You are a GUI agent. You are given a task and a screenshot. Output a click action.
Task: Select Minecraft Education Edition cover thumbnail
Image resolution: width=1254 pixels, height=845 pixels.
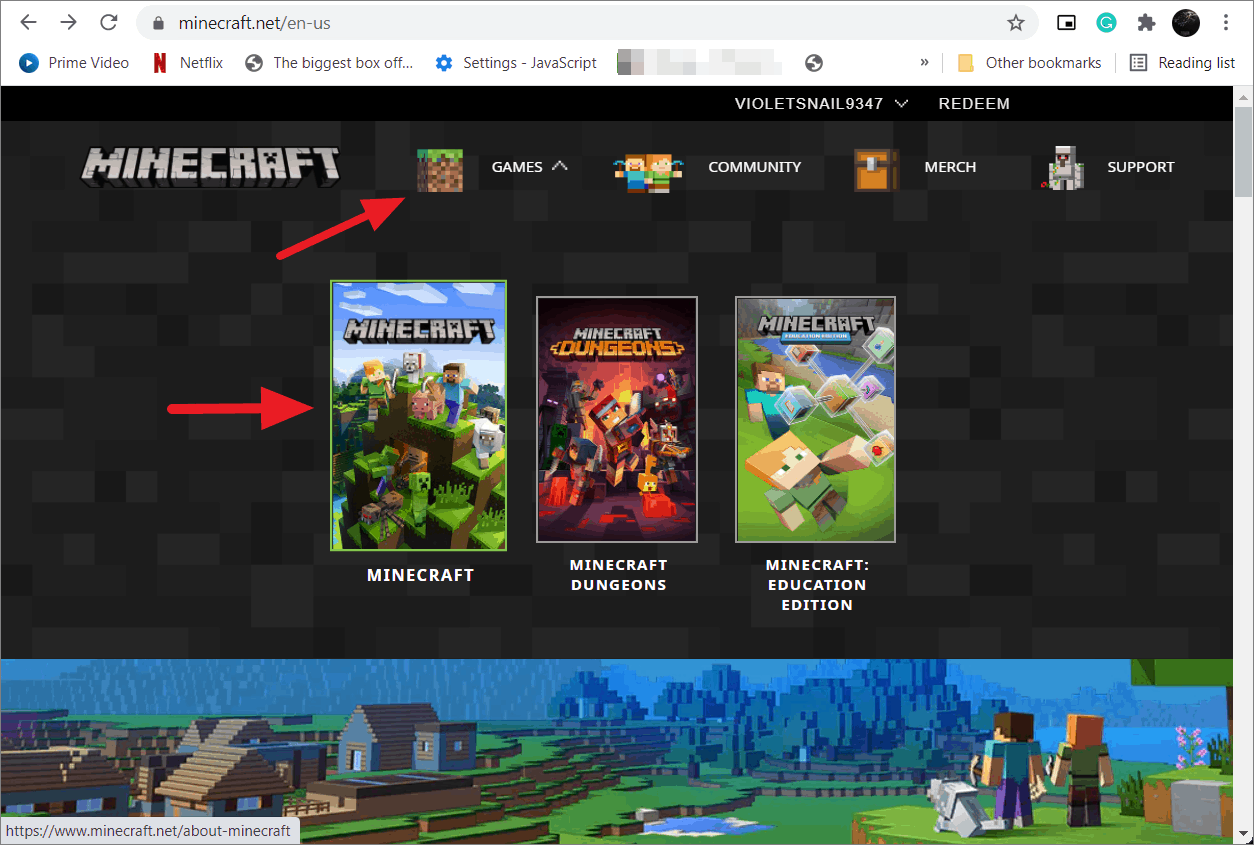[x=815, y=419]
